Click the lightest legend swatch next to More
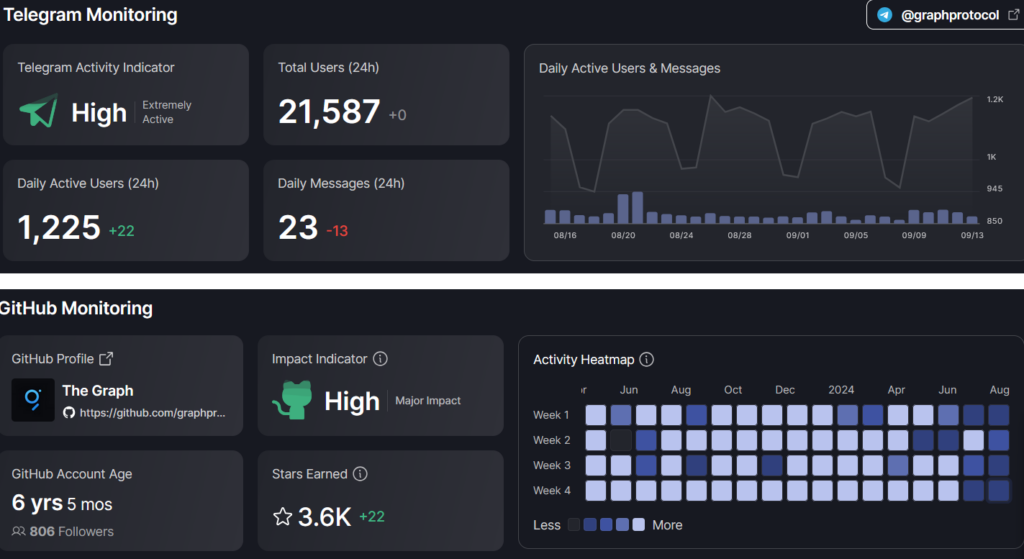This screenshot has width=1024, height=559. coord(639,524)
